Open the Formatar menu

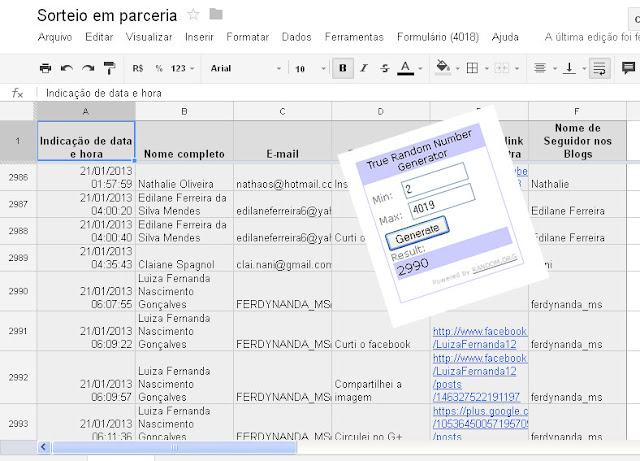coord(248,37)
